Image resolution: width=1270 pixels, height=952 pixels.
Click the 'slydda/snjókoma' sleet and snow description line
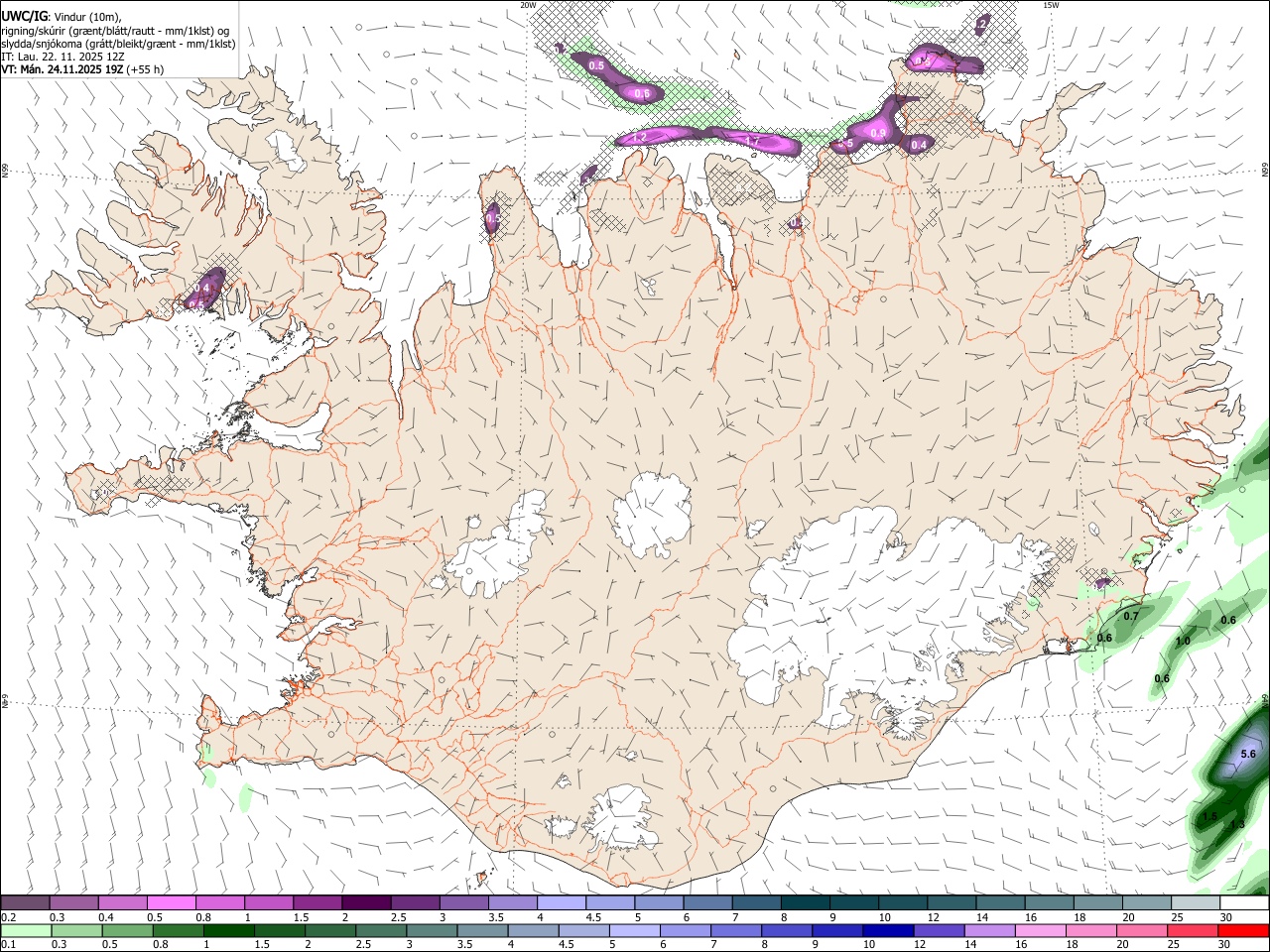(118, 44)
